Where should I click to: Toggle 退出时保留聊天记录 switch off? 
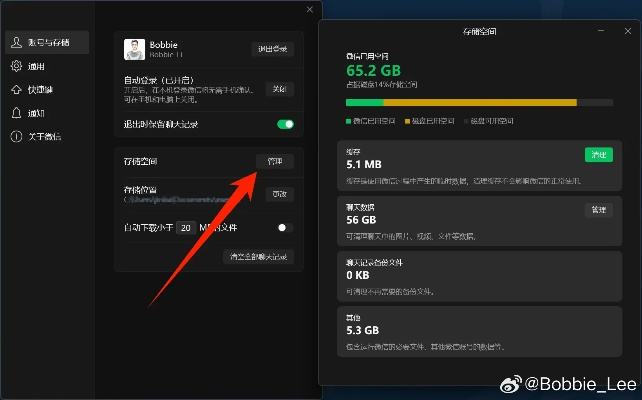tap(285, 125)
